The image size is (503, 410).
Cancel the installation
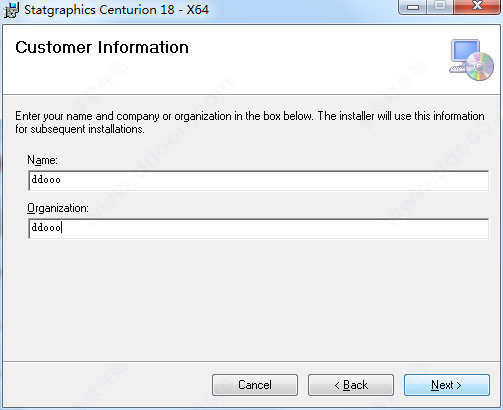click(255, 385)
